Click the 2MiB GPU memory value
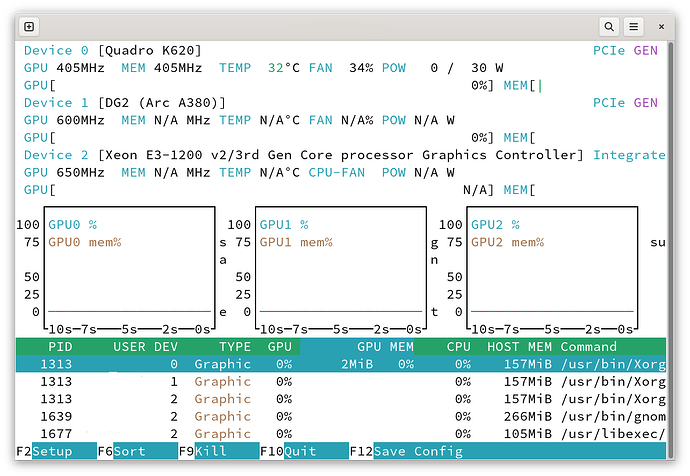690x476 pixels. (x=357, y=364)
